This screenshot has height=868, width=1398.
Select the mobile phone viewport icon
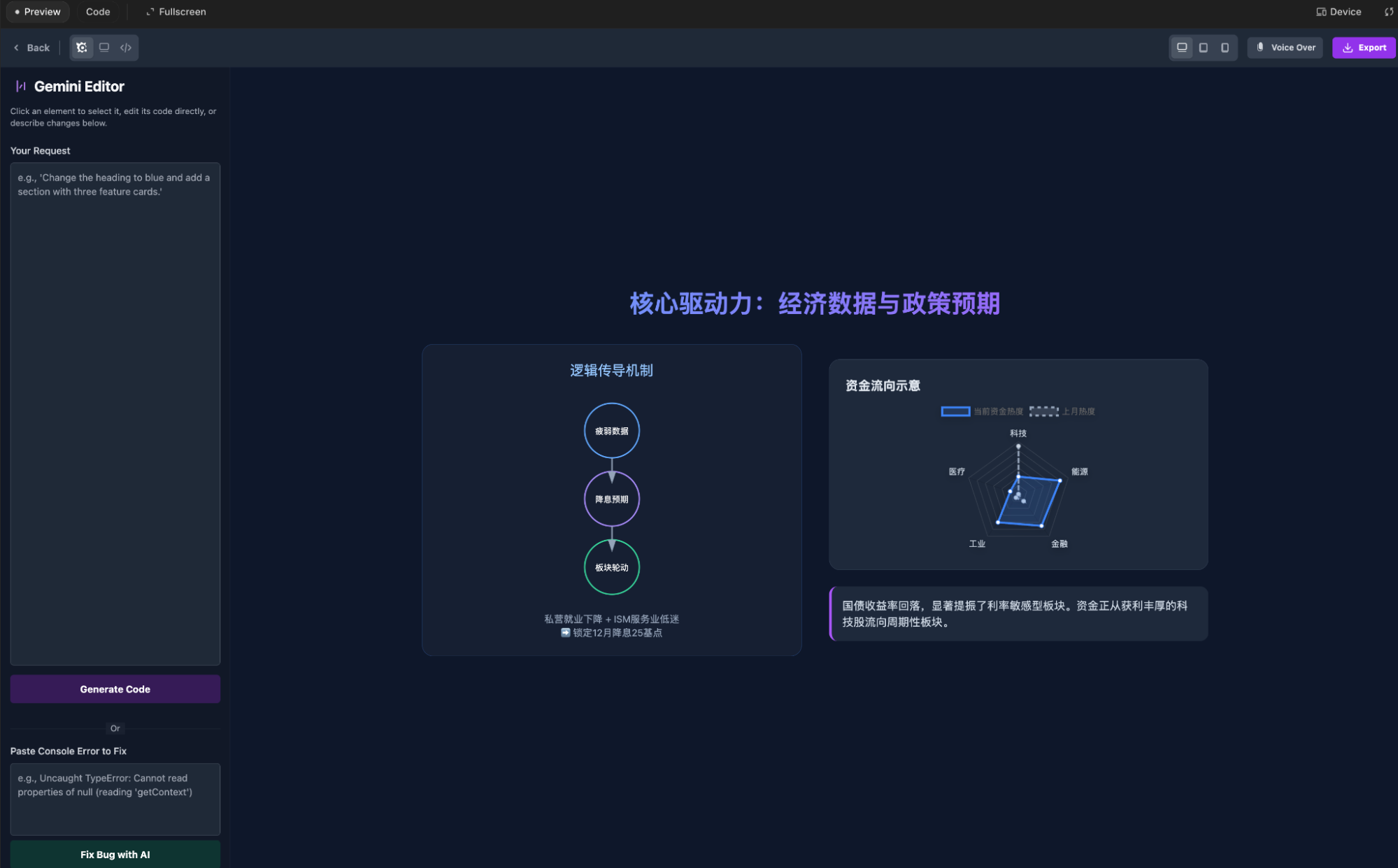point(1225,48)
